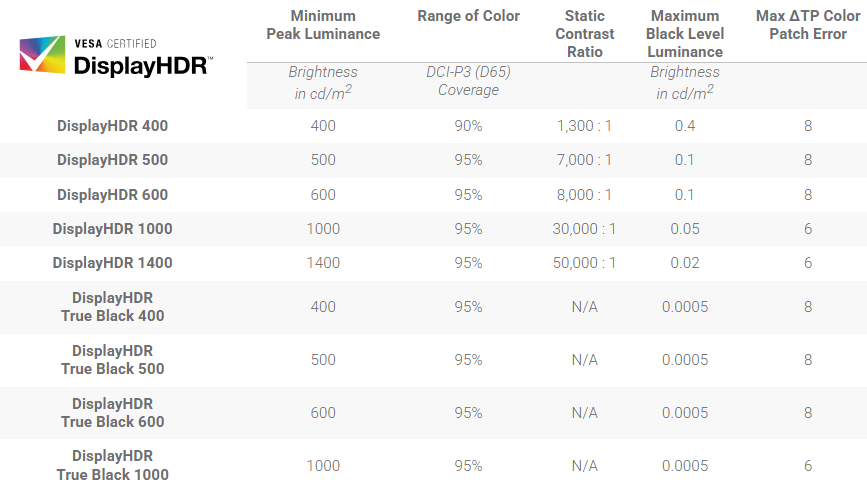The width and height of the screenshot is (867, 492).
Task: Click the DisplayHDR True Black 1000 label
Action: pyautogui.click(x=113, y=466)
